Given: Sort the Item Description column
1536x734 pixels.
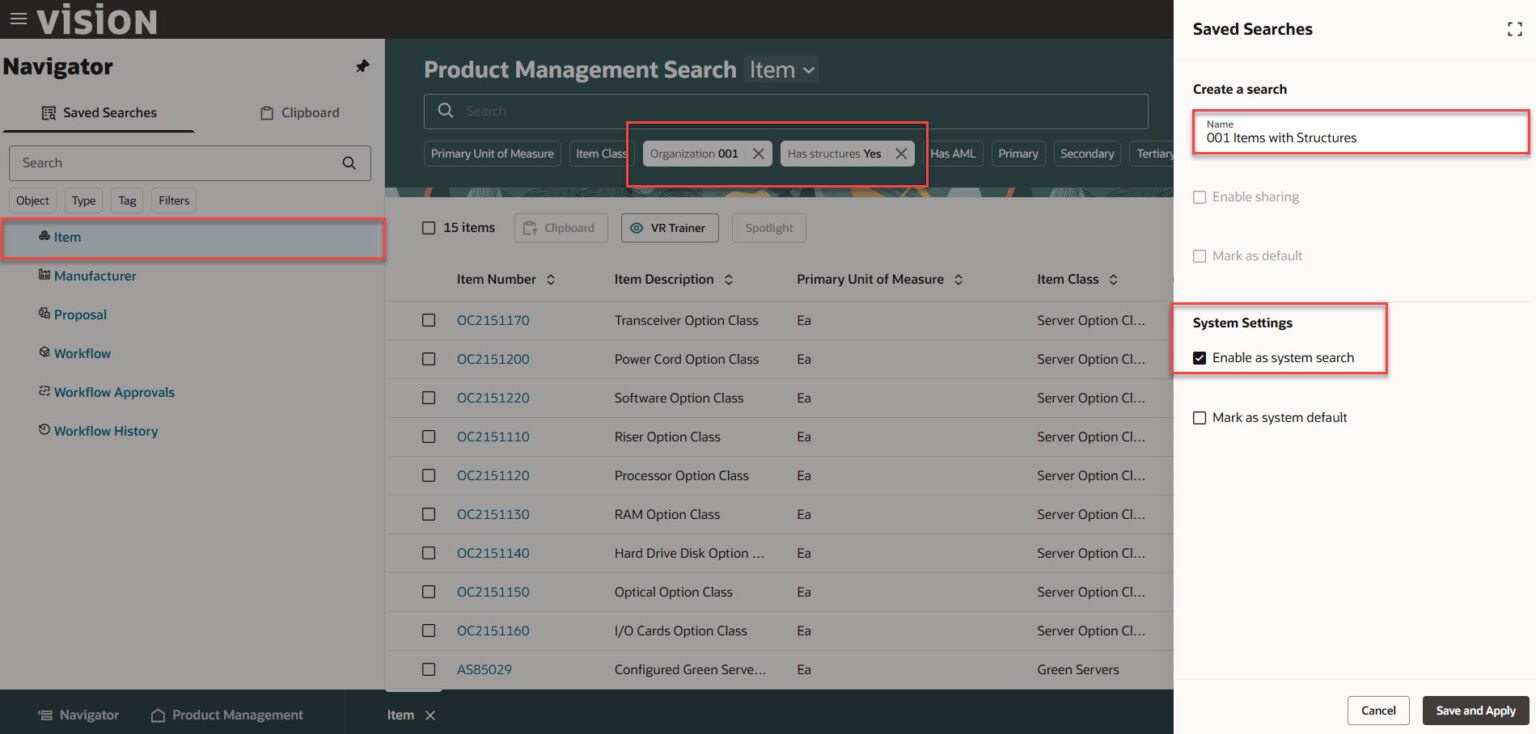Looking at the screenshot, I should 727,279.
